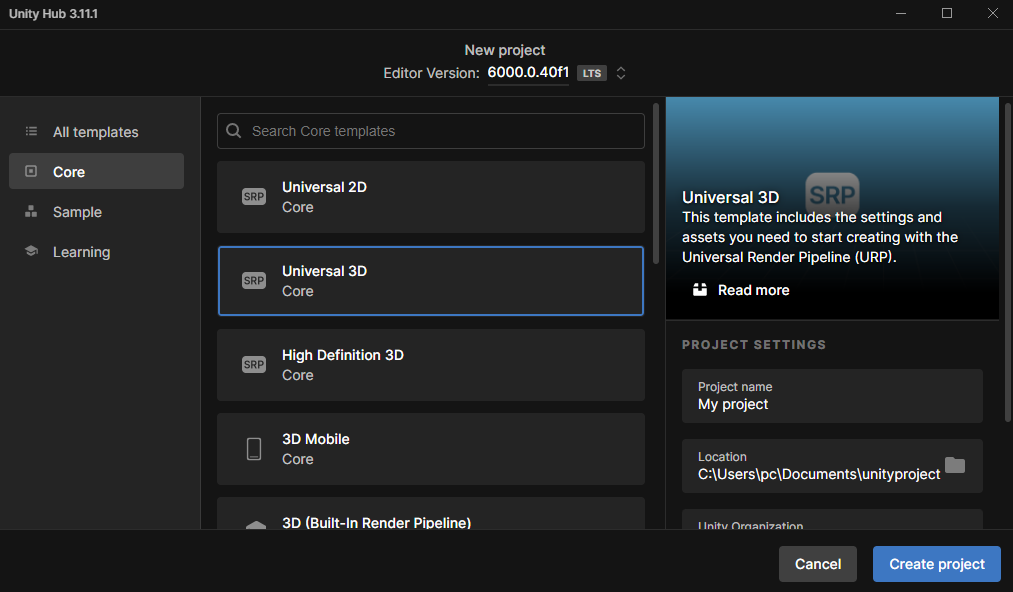Viewport: 1013px width, 592px height.
Task: Click the All templates list icon
Action: coord(31,131)
